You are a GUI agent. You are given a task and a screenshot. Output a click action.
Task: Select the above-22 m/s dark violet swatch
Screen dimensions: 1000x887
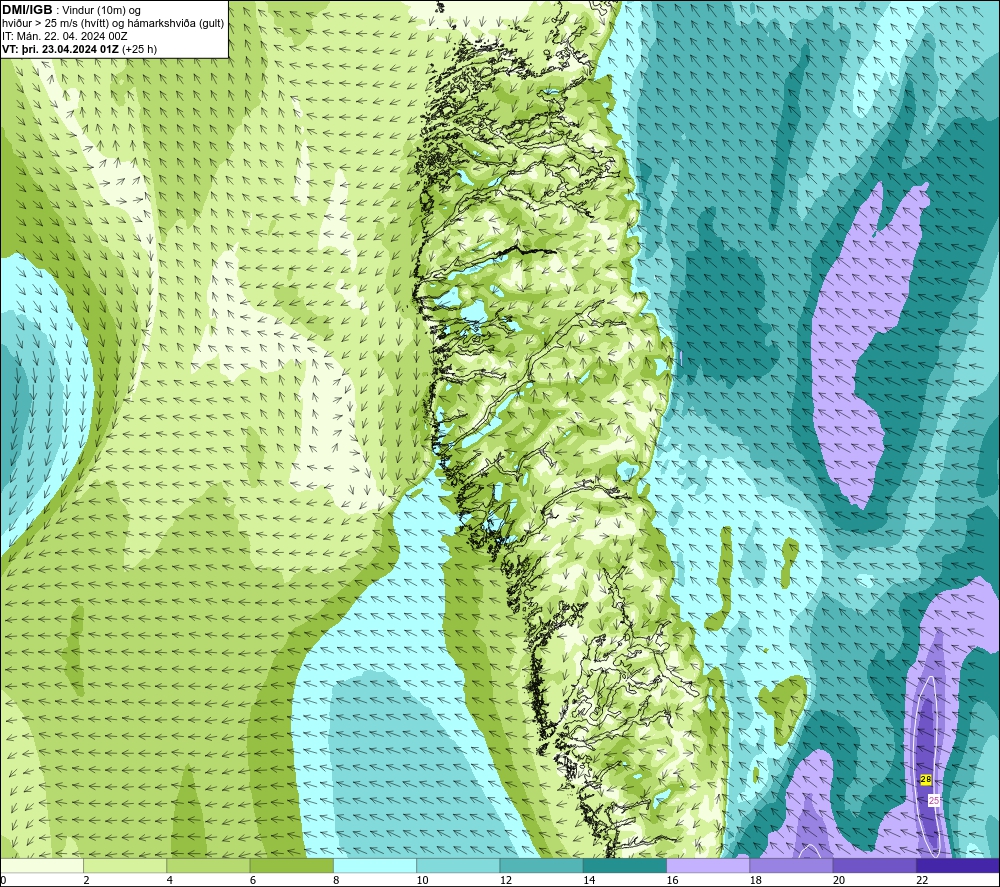(x=958, y=865)
